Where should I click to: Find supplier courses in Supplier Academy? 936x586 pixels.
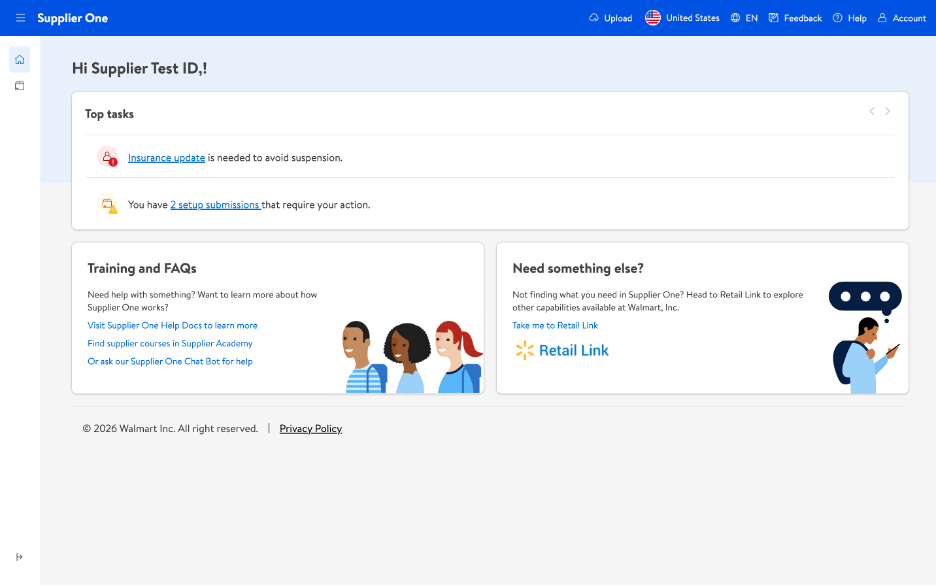pyautogui.click(x=170, y=343)
